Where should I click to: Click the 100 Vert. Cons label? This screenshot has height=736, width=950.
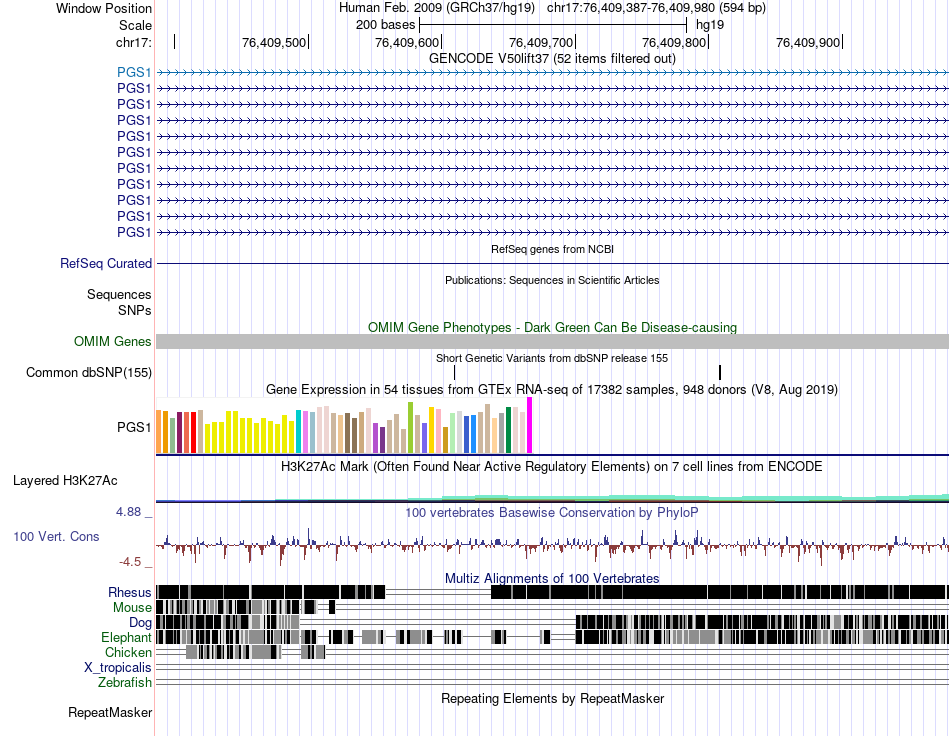56,537
